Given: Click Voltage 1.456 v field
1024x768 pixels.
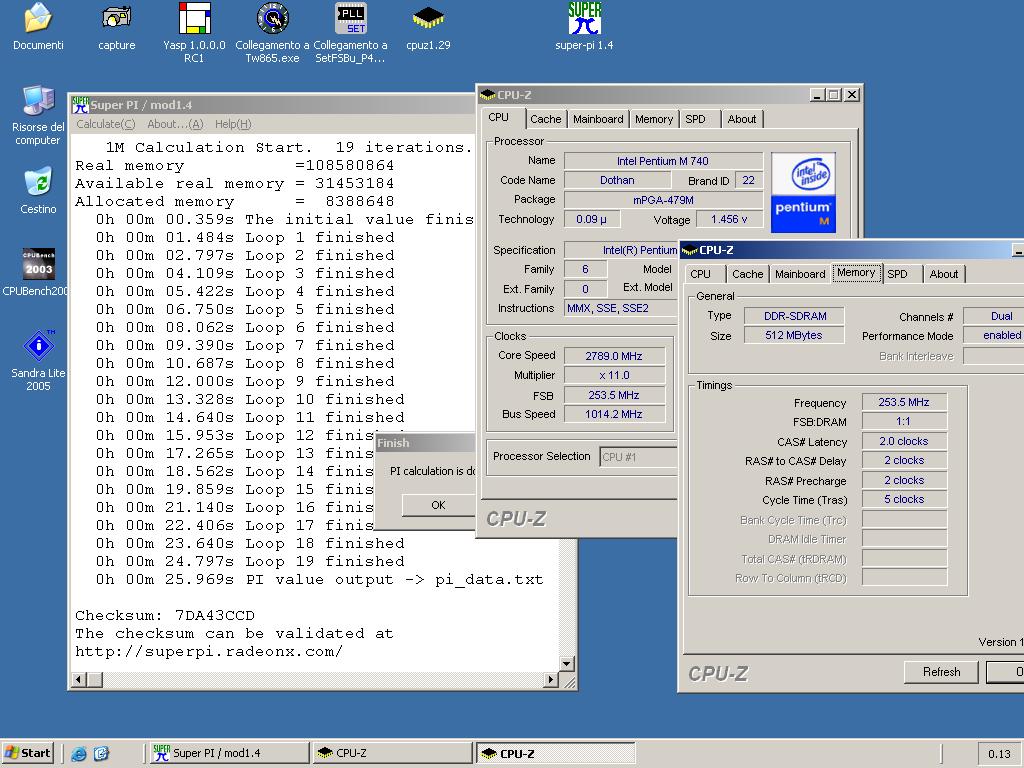Looking at the screenshot, I should (729, 219).
